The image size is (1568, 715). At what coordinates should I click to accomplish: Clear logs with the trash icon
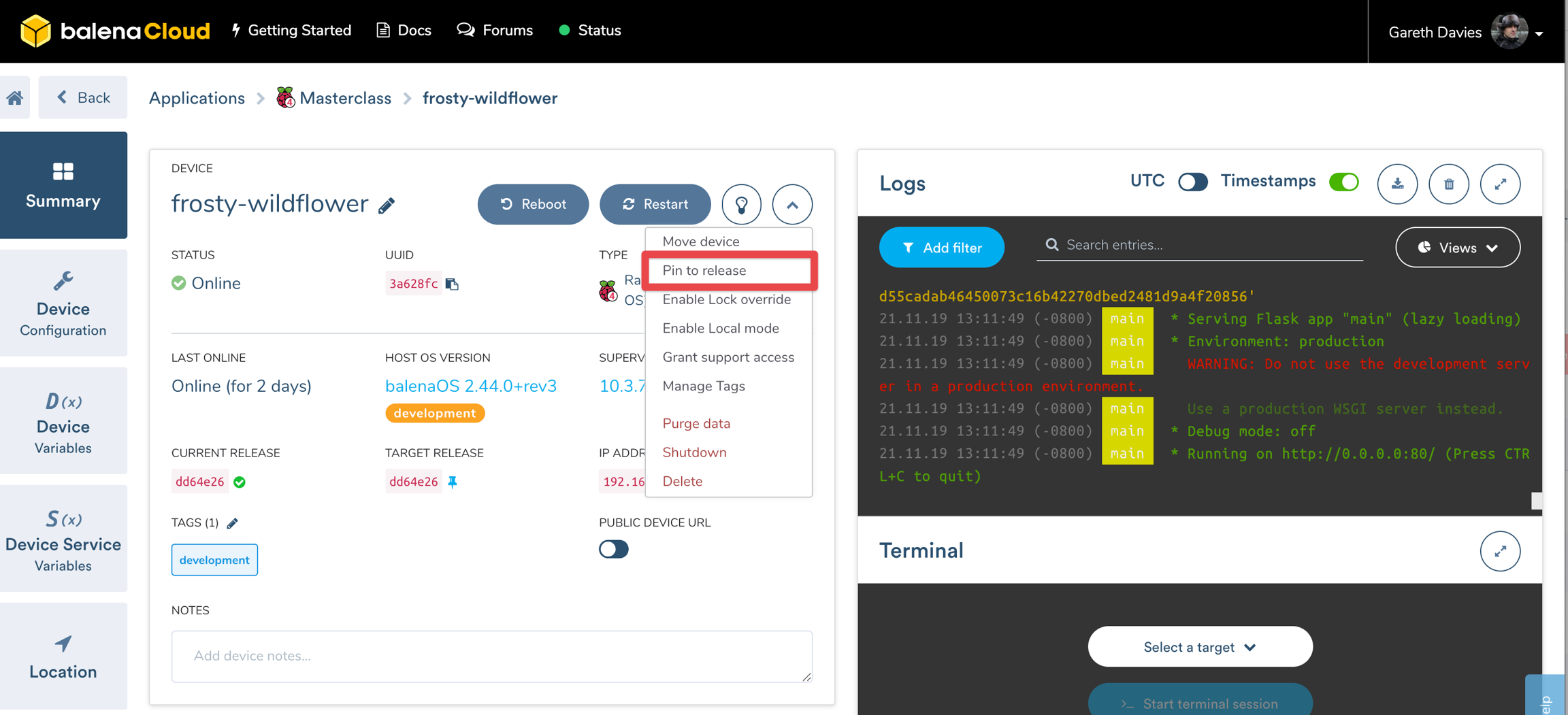[1449, 184]
